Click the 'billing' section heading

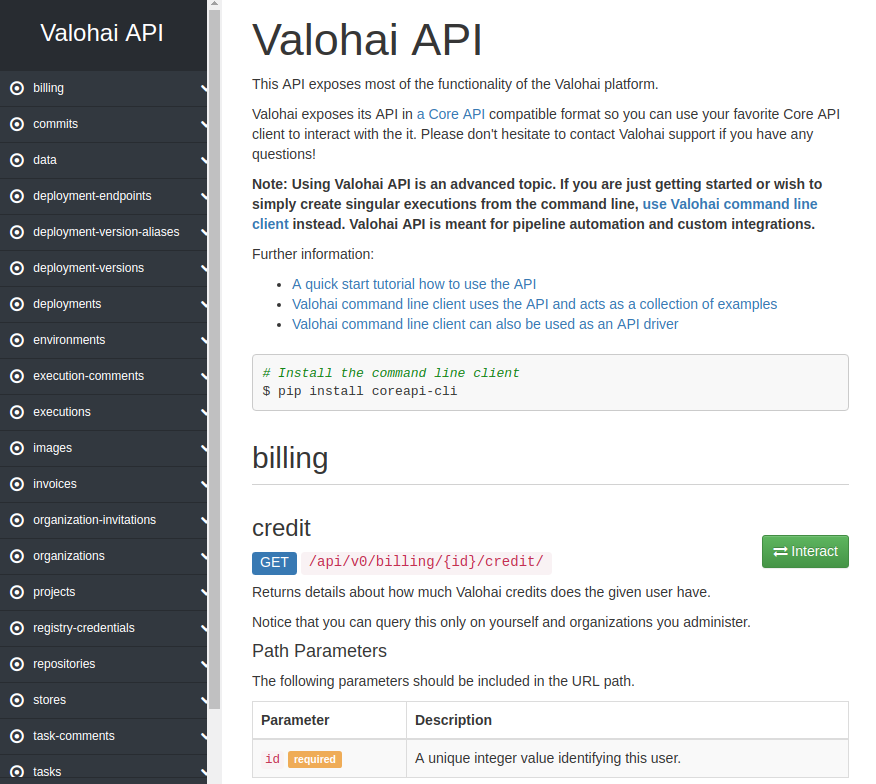pos(290,458)
